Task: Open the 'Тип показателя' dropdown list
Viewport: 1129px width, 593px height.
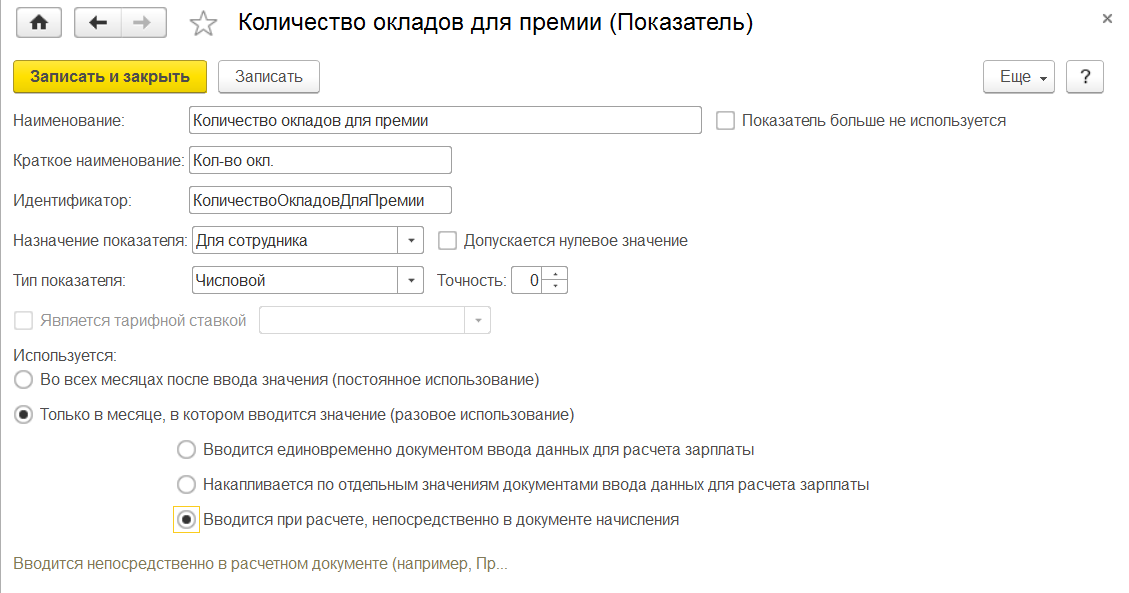Action: [x=411, y=281]
